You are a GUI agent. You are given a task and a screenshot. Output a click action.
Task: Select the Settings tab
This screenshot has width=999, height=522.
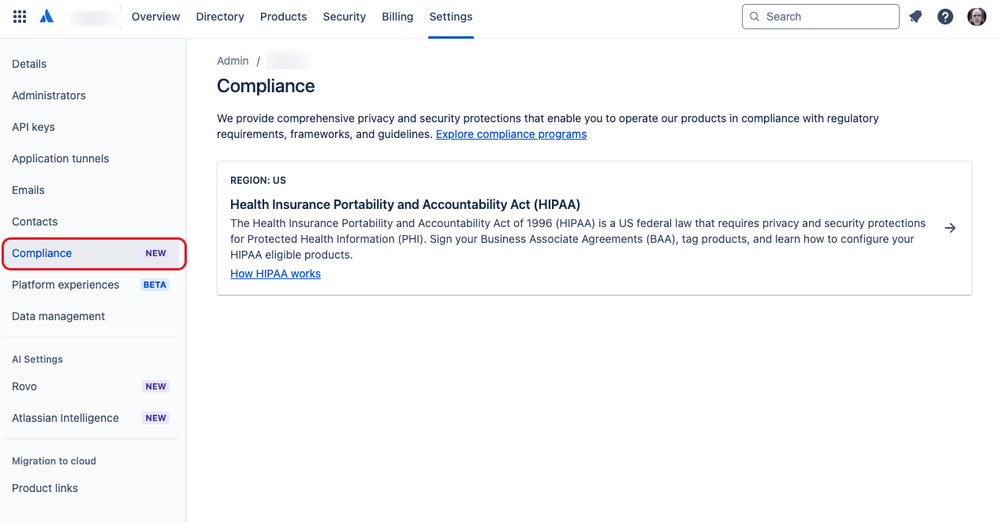(450, 17)
